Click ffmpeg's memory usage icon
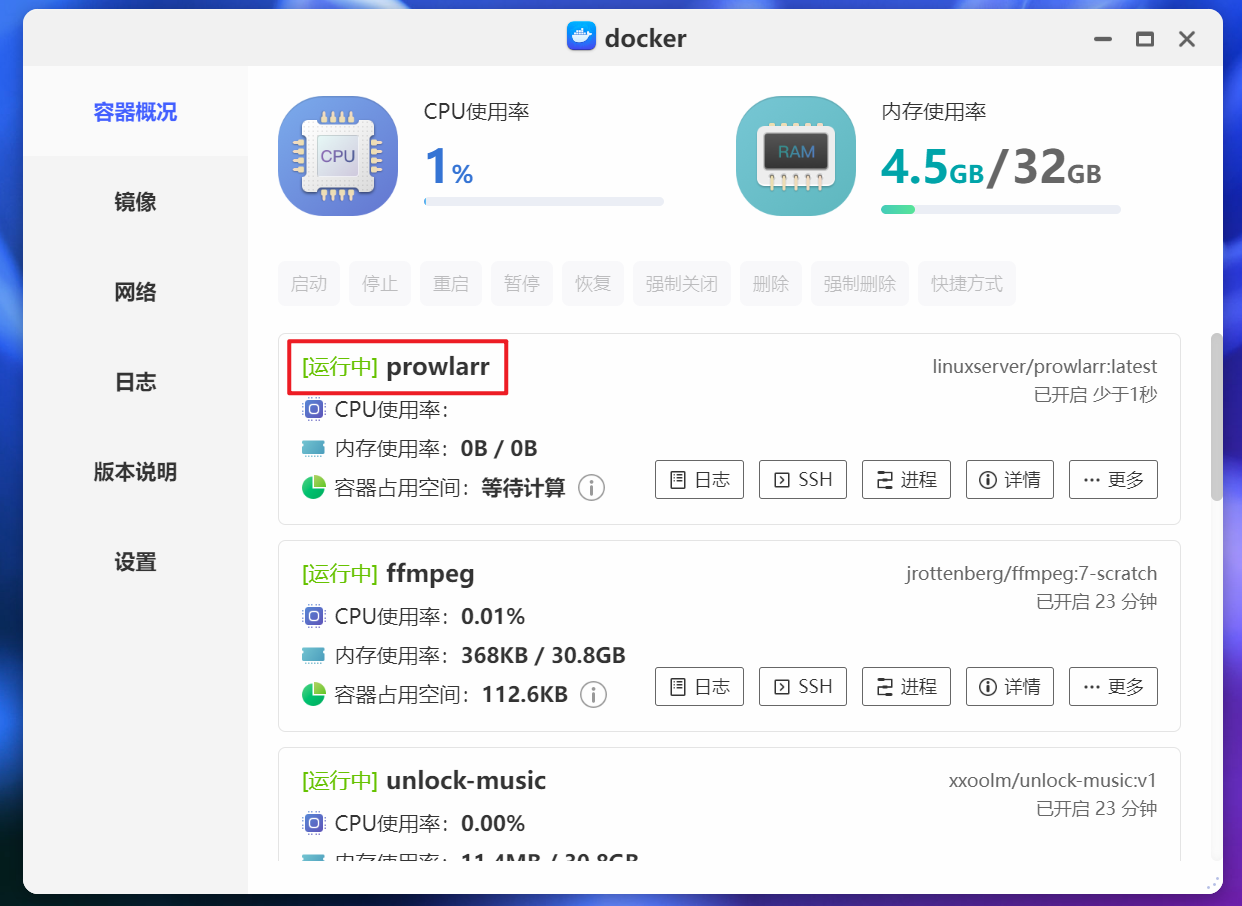The height and width of the screenshot is (906, 1242). click(314, 655)
